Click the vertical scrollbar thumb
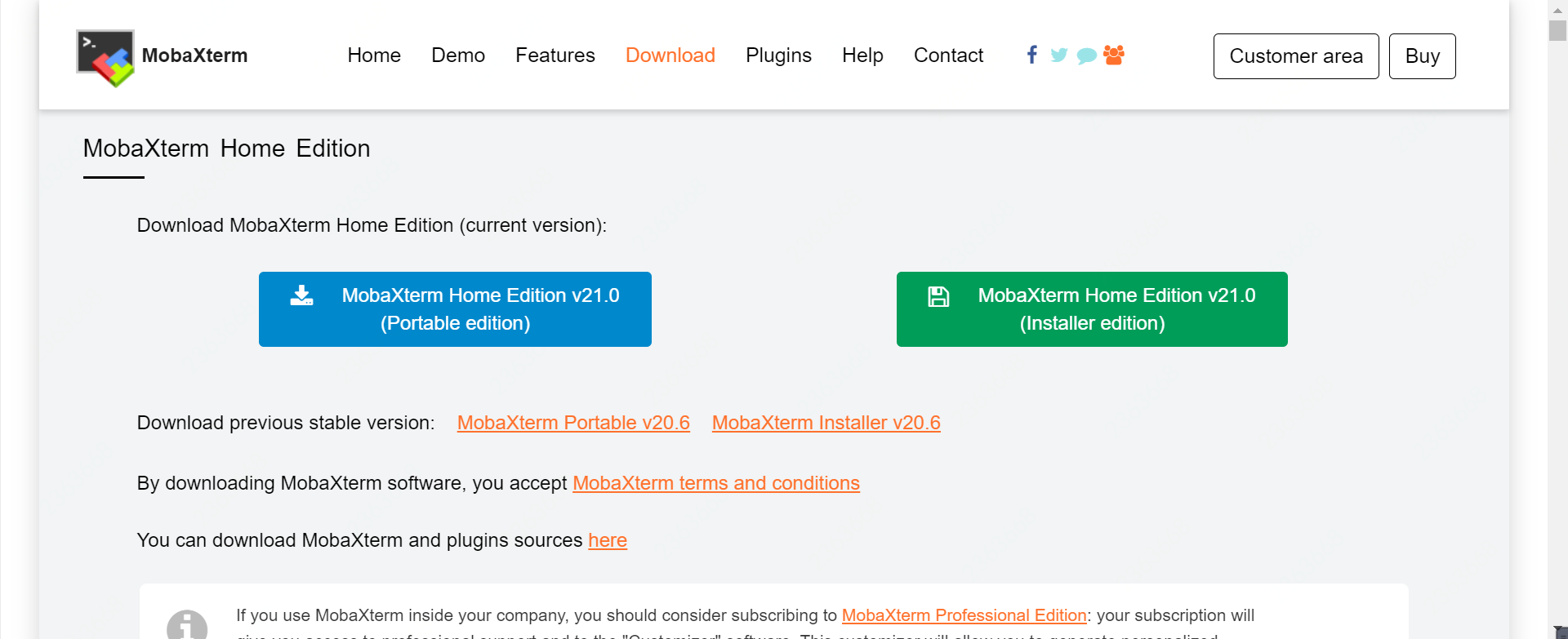1568x639 pixels. point(1557,30)
